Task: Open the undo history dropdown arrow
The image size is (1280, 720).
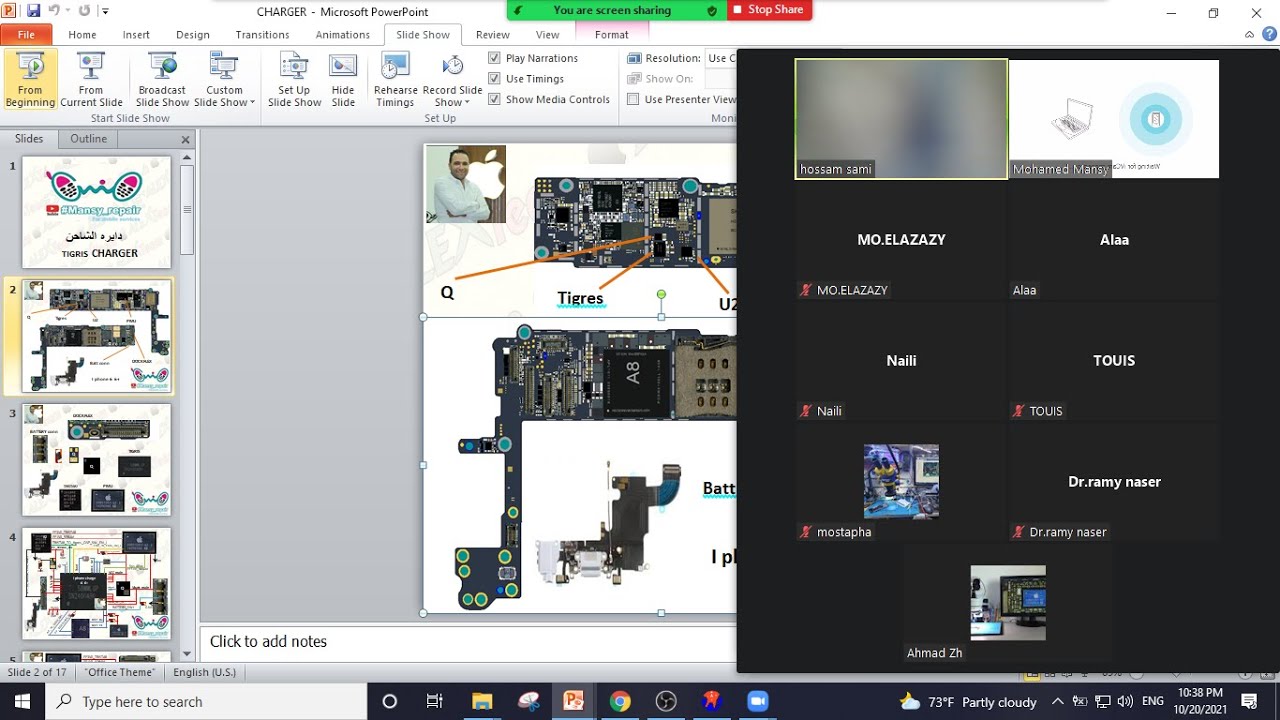Action: click(68, 11)
